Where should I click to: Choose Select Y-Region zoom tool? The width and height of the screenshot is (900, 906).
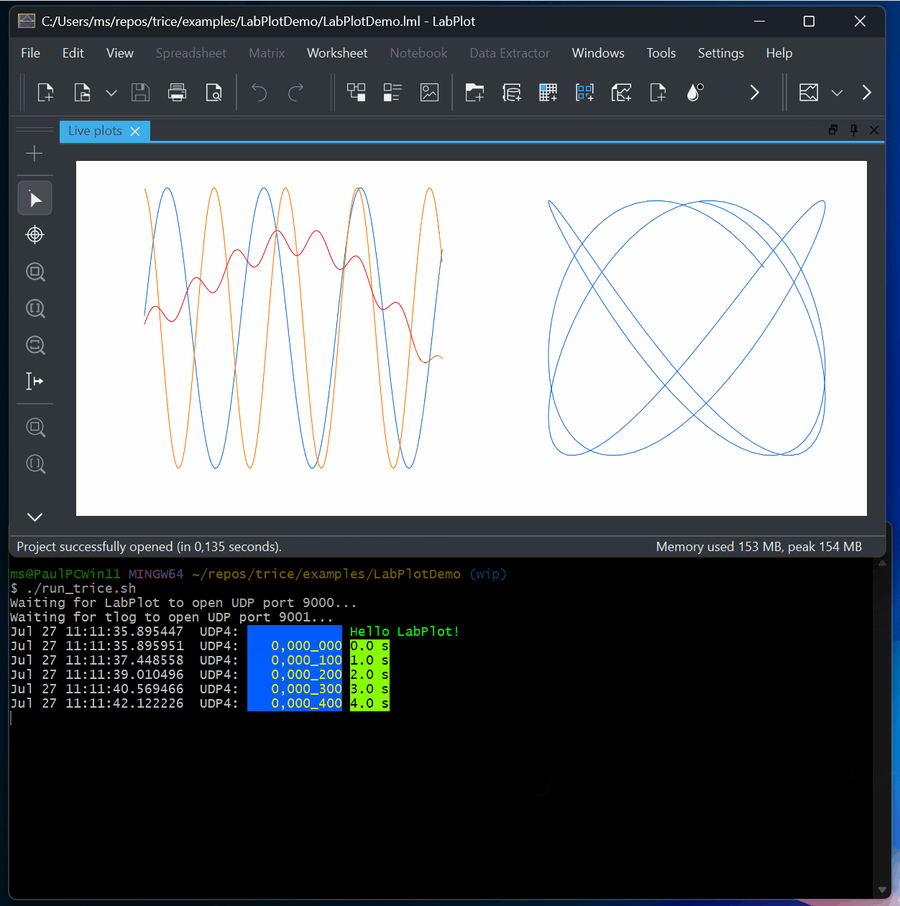[35, 345]
